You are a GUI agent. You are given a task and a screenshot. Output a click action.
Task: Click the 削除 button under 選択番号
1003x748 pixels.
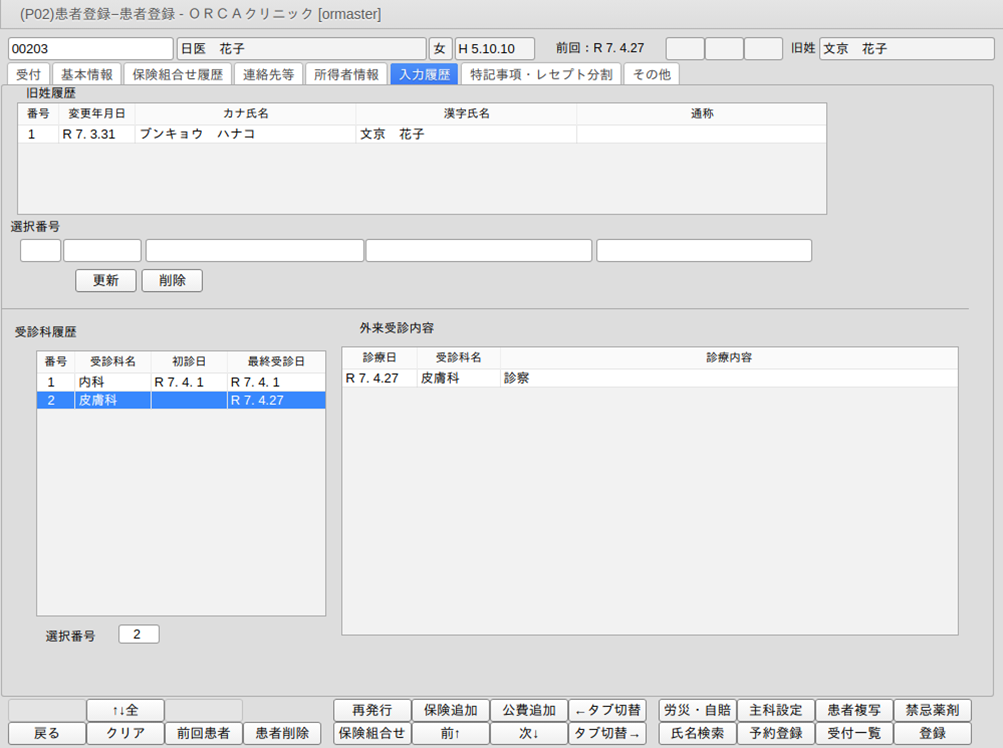click(x=172, y=281)
